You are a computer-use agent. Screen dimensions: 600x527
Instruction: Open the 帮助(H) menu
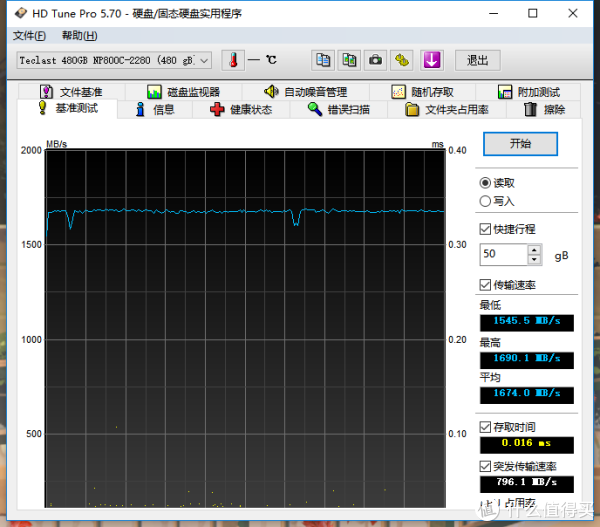click(79, 36)
